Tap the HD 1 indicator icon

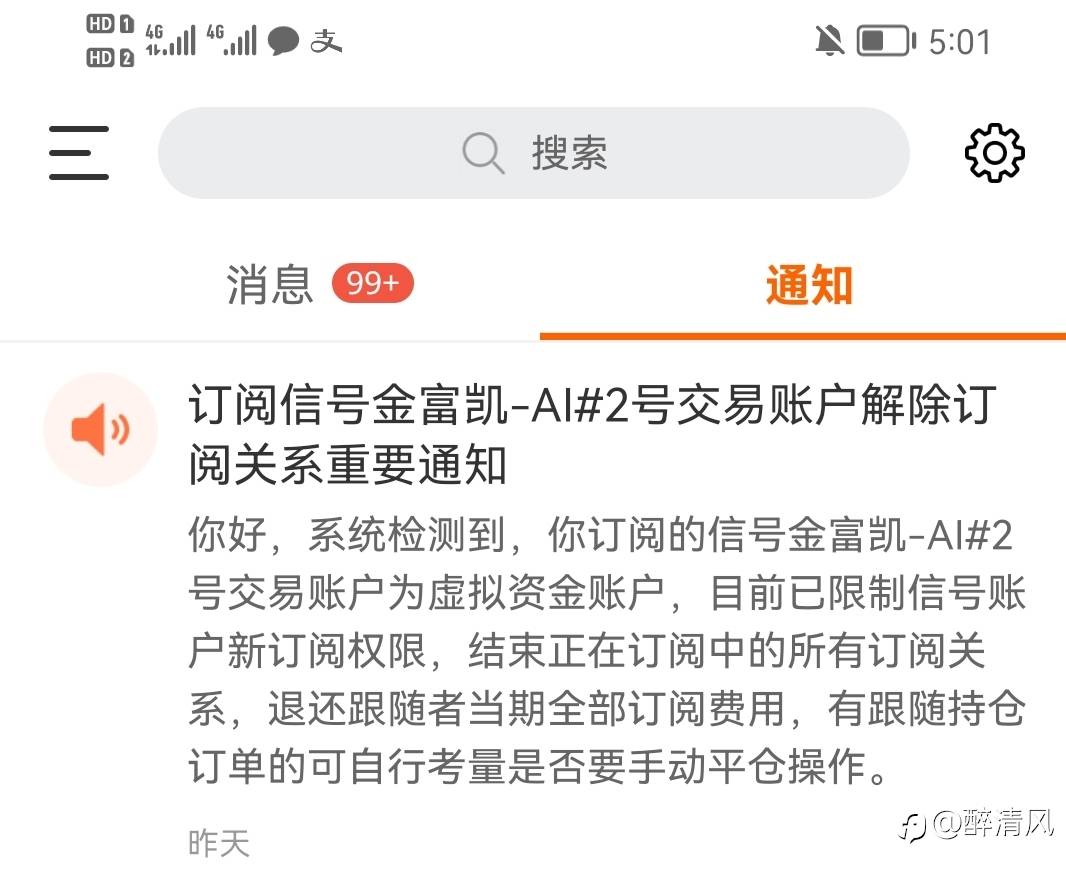110,24
